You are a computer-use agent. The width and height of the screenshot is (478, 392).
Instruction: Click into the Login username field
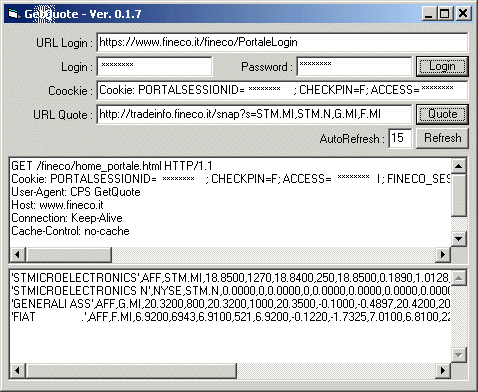(154, 66)
